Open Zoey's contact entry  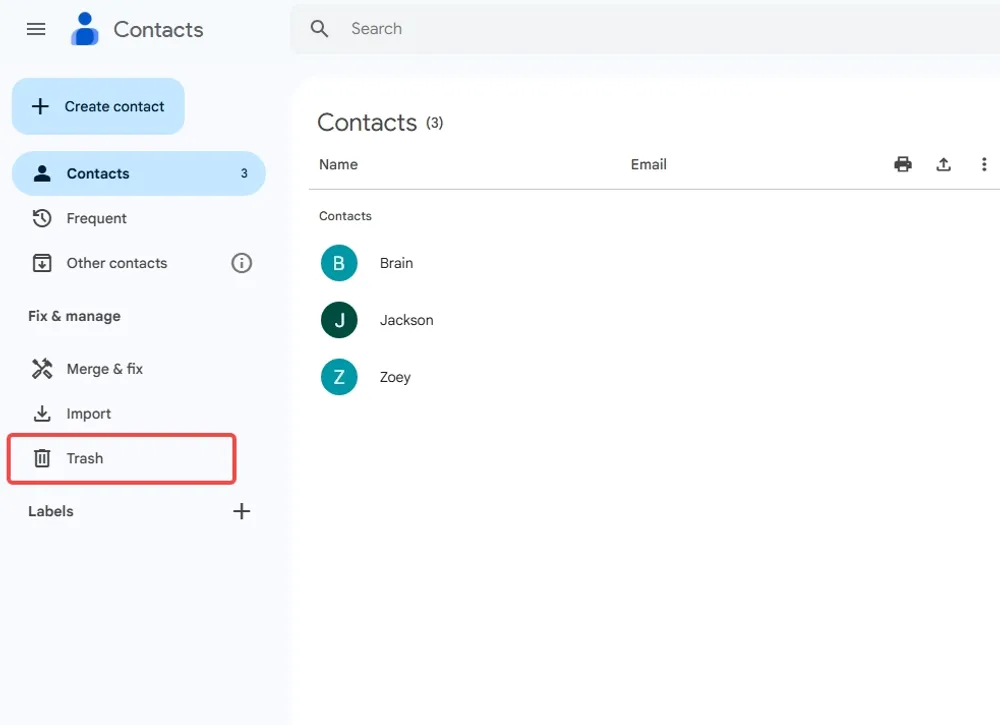395,376
